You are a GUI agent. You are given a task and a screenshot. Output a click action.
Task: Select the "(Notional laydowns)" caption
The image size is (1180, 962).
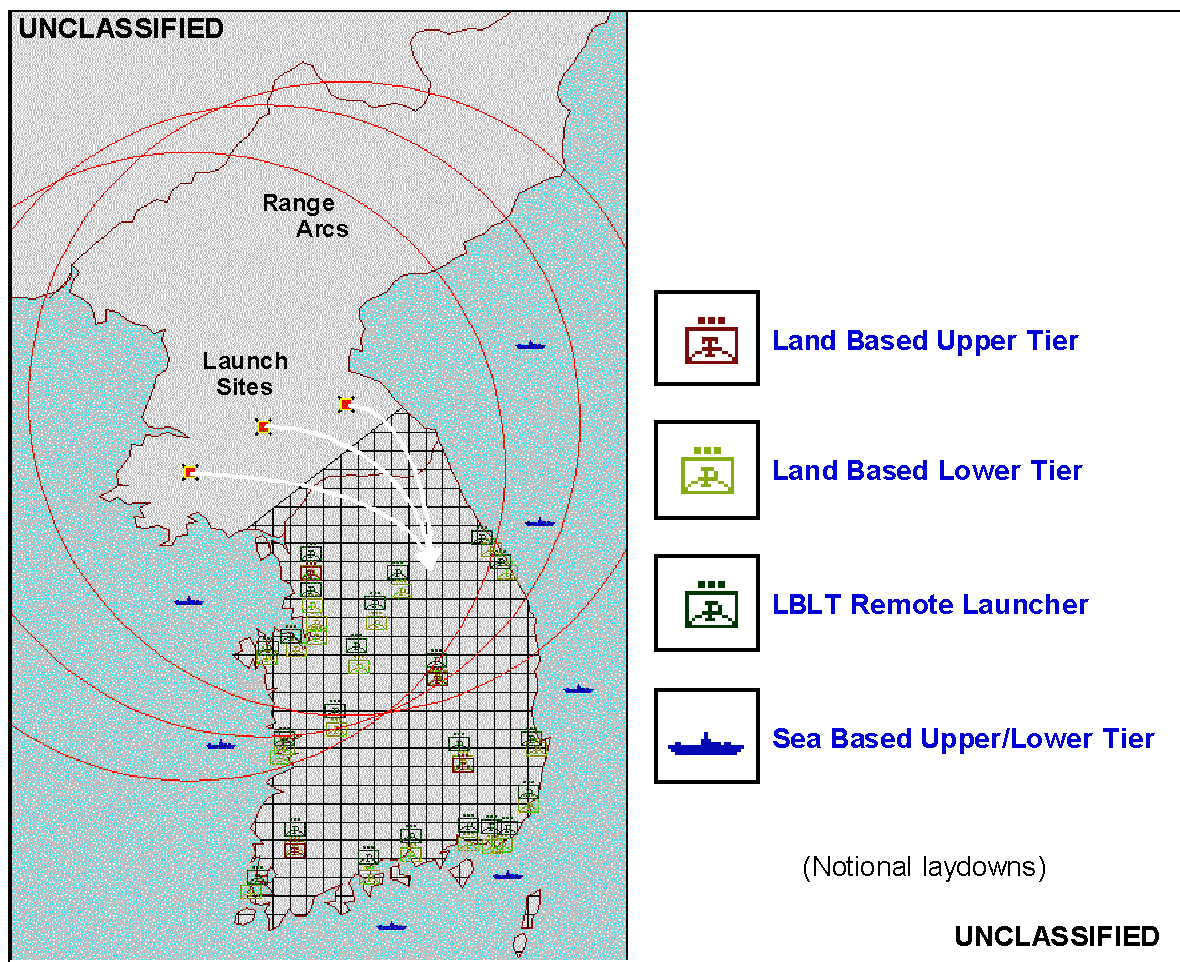(924, 867)
